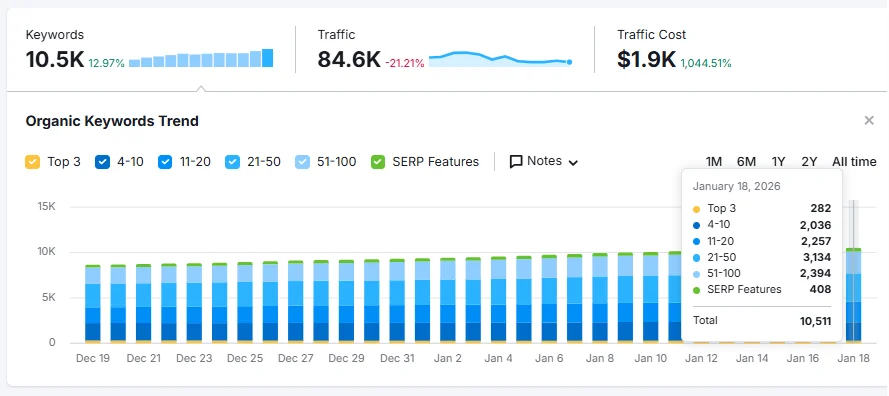This screenshot has width=889, height=396.
Task: Close the Organic Keywords Trend panel
Action: [x=869, y=120]
